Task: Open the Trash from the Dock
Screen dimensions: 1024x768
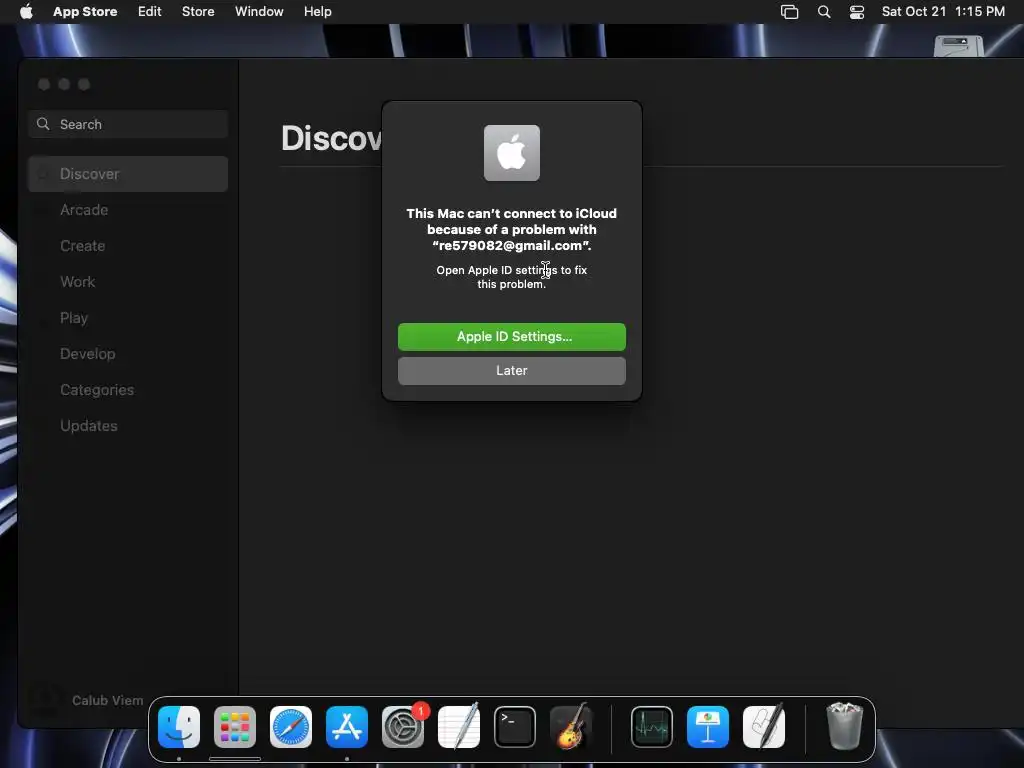Action: coord(844,726)
